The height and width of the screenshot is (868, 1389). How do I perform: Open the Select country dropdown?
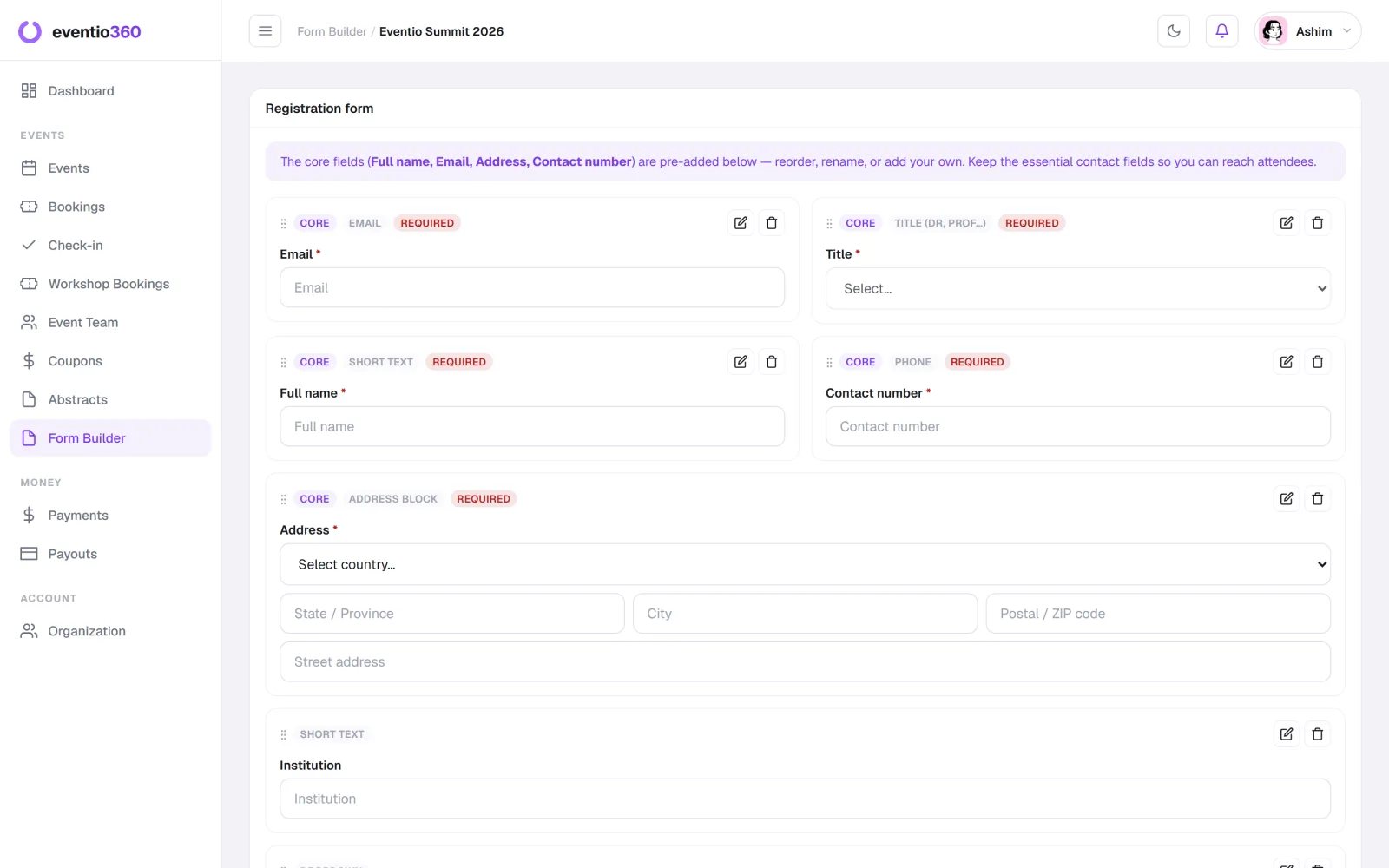805,564
